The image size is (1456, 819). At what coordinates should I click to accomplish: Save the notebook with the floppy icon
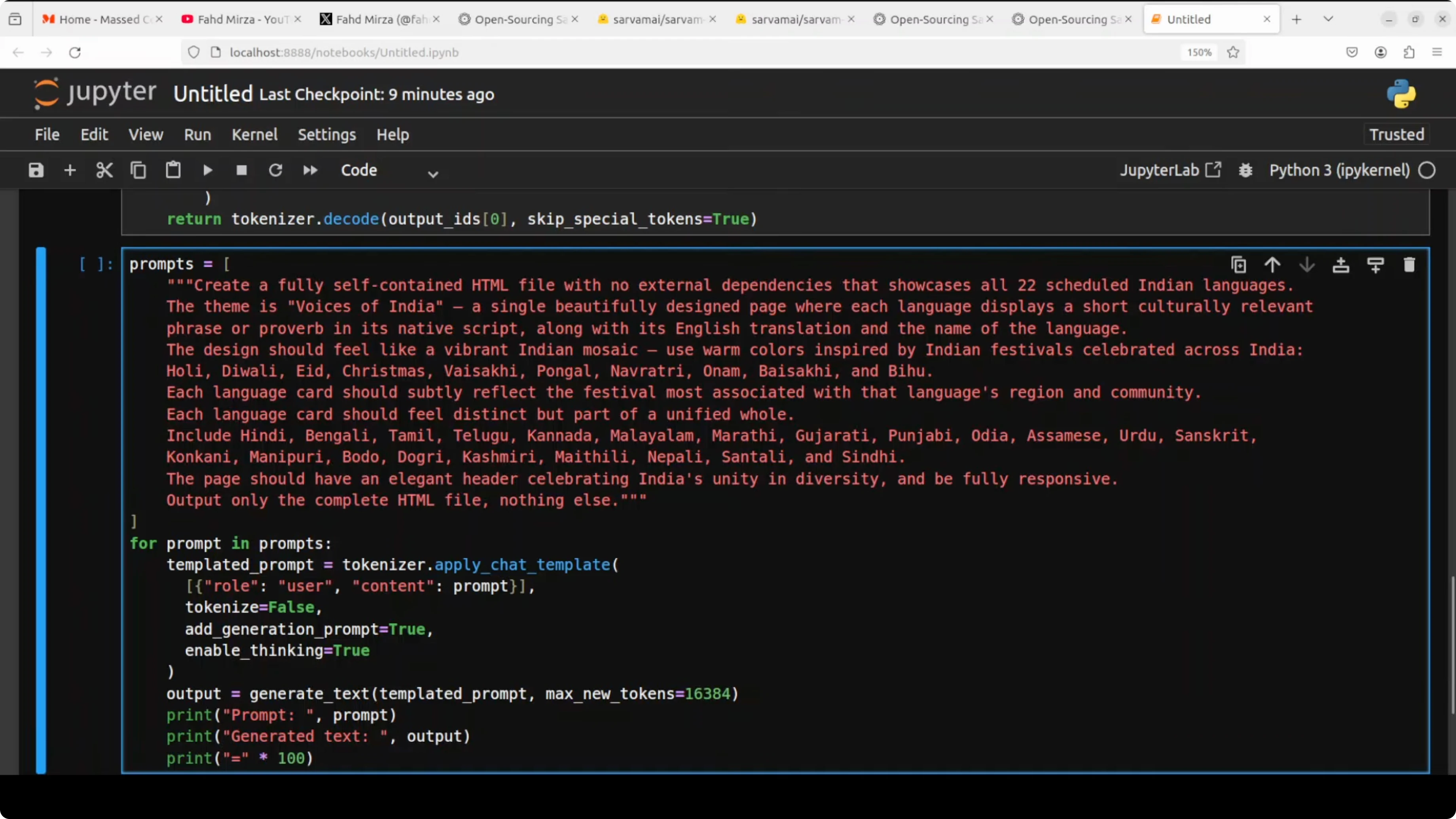(36, 170)
